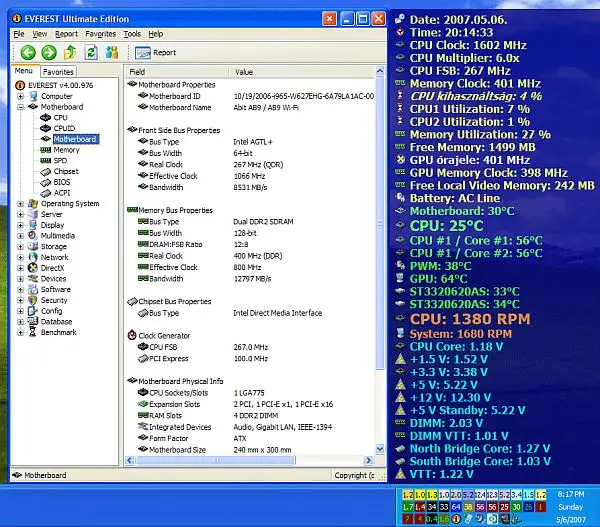Click the vertical scrollbar down arrow

point(380,449)
